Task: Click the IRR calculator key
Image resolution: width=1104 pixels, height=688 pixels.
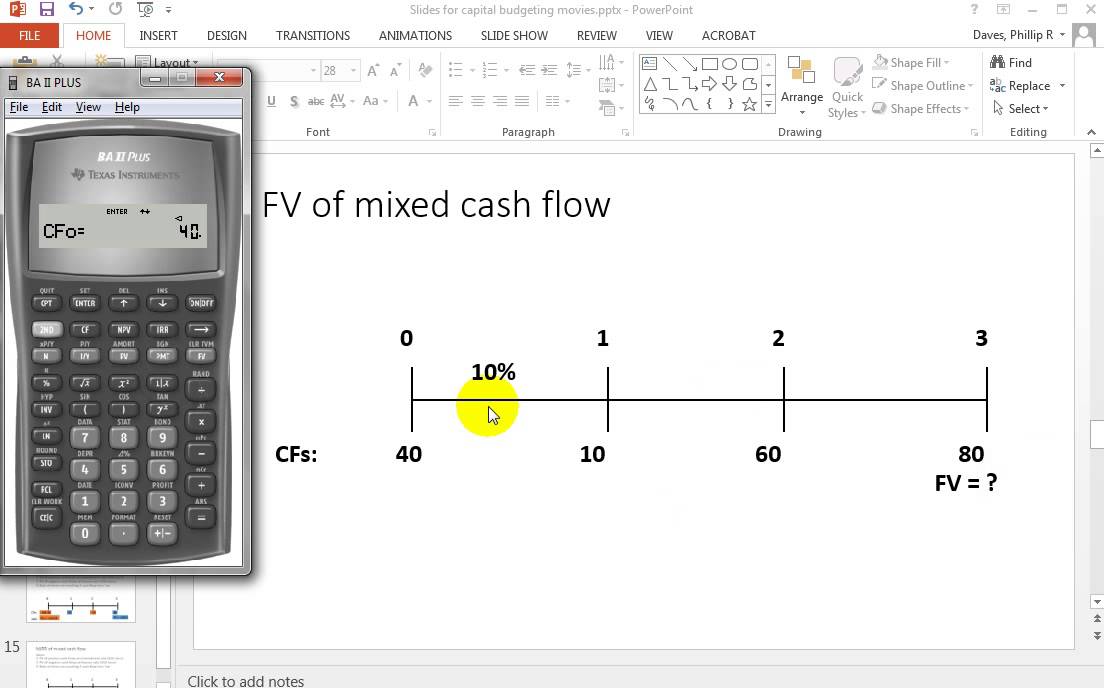Action: (162, 330)
